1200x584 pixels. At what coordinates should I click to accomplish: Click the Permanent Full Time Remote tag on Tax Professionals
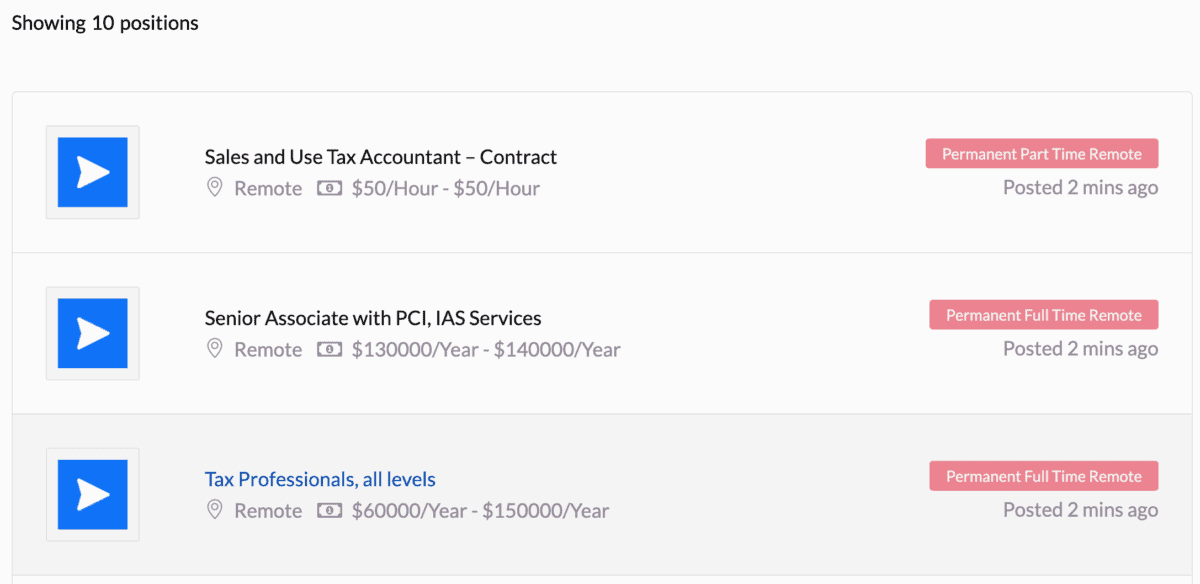pyautogui.click(x=1043, y=475)
